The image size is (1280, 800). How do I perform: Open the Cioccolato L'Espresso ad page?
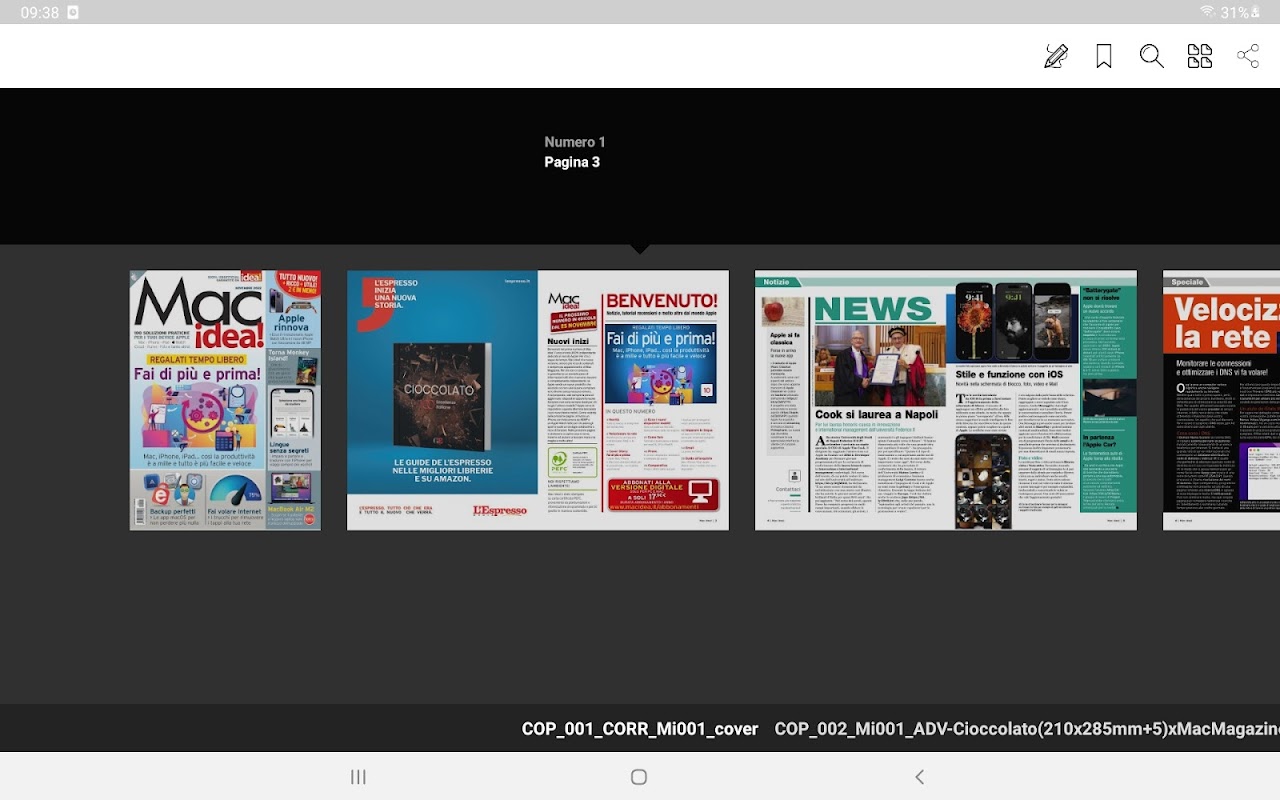tap(442, 400)
